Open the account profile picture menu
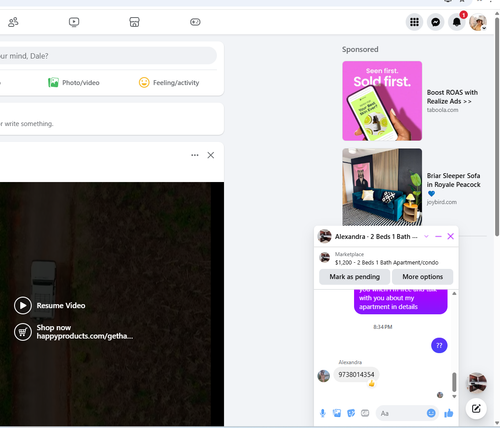 [478, 22]
